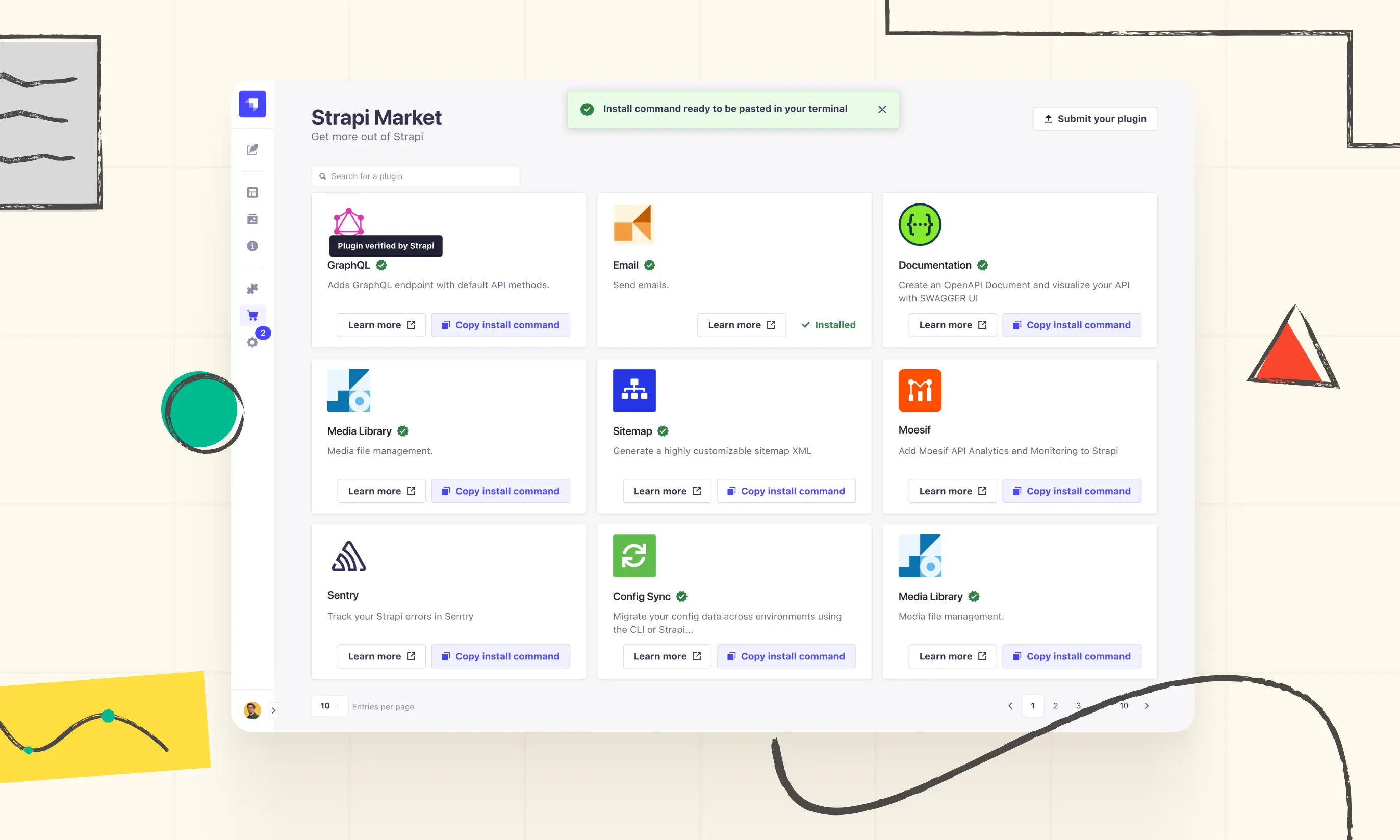This screenshot has width=1400, height=840.
Task: Click the Moesif plugin logo
Action: click(x=920, y=390)
